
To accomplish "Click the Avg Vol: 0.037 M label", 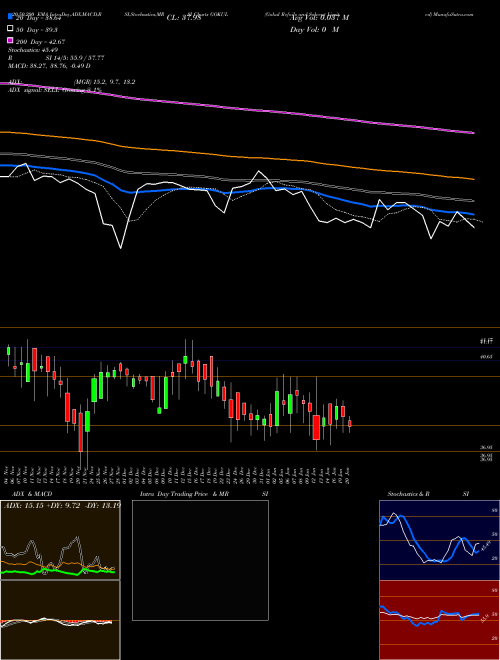I will tap(319, 18).
